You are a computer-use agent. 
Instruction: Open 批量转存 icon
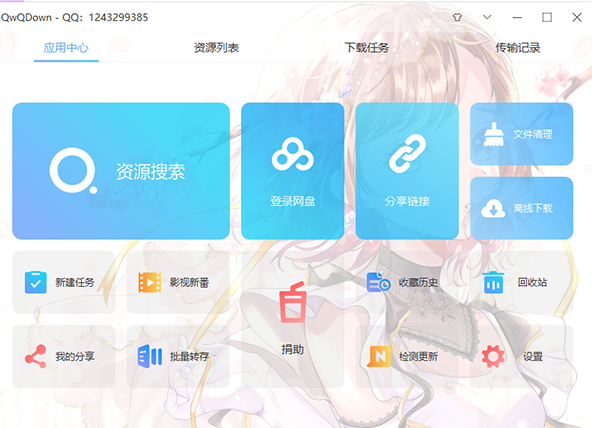(x=150, y=356)
